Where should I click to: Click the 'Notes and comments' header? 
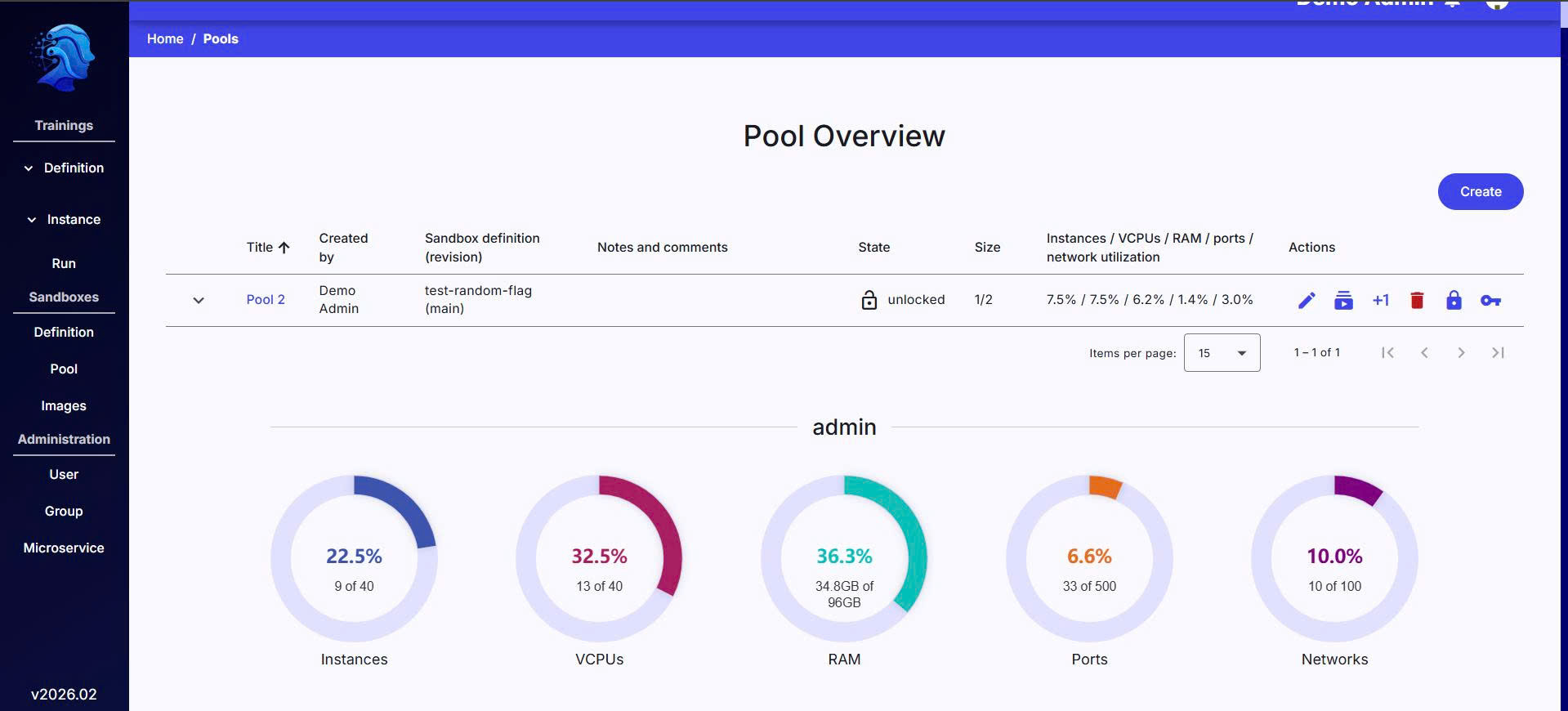662,248
